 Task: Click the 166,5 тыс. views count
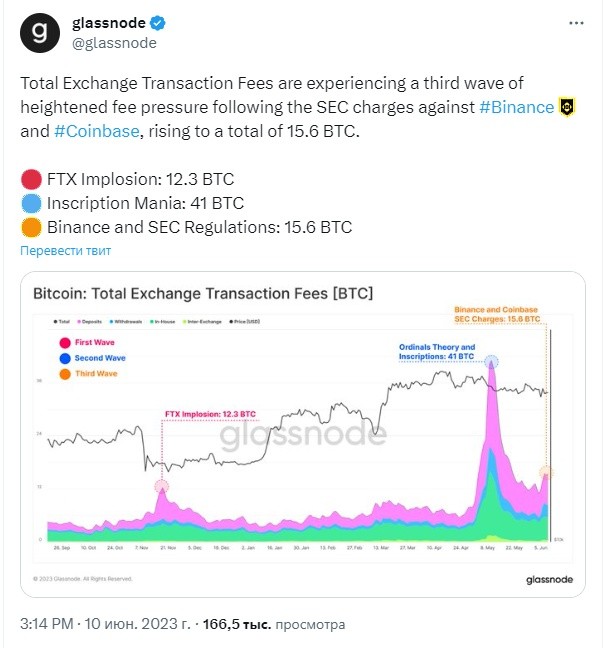click(x=237, y=624)
